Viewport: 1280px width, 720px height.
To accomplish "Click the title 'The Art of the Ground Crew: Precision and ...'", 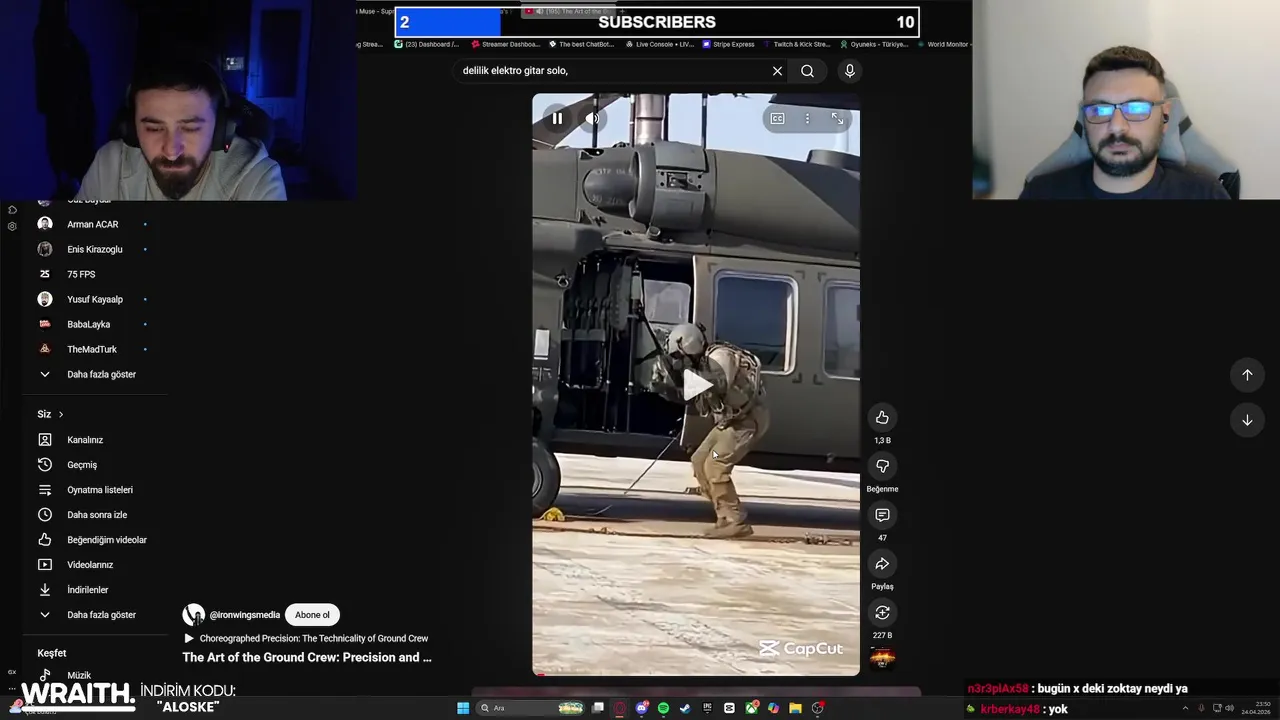I will pos(307,657).
